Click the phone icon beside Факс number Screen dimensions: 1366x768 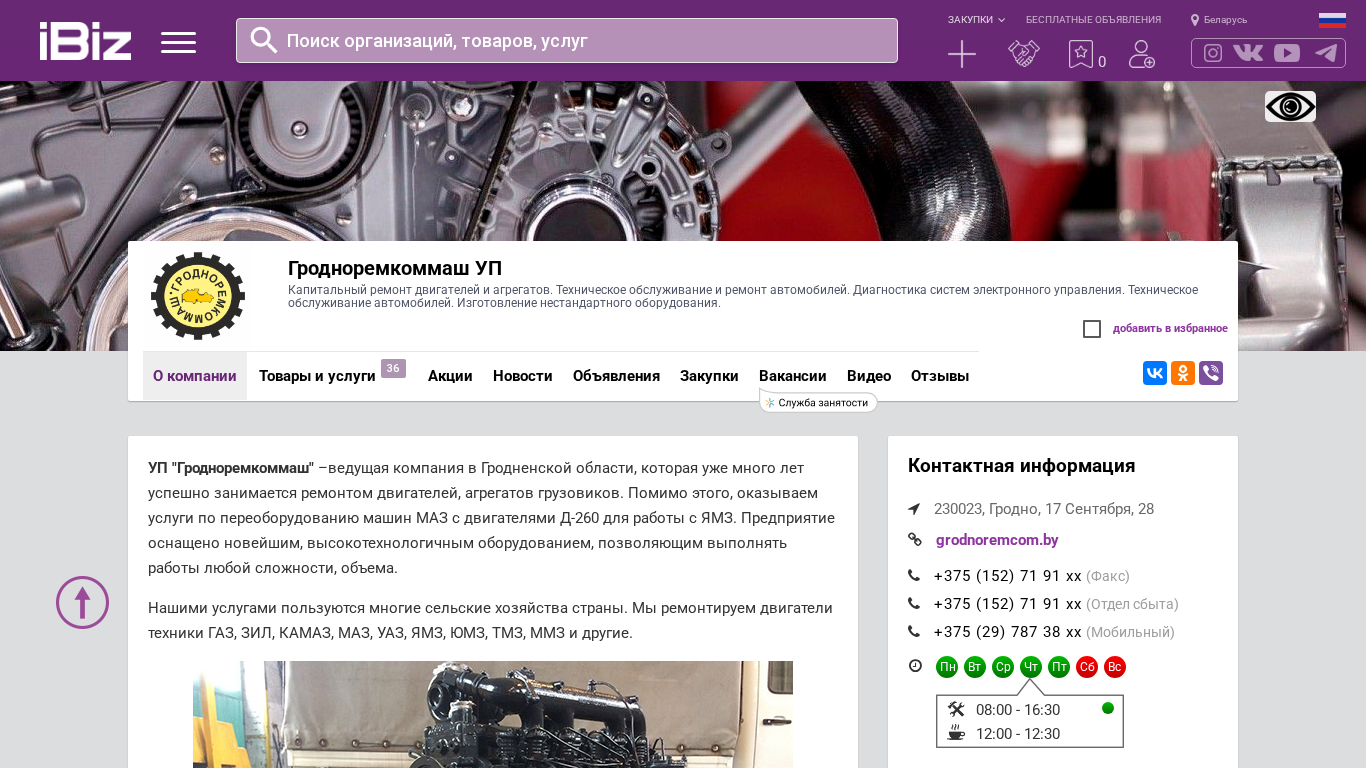[914, 576]
